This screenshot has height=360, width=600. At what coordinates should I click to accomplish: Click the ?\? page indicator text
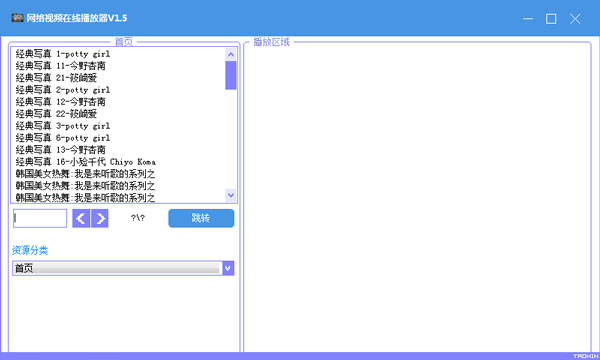coord(138,218)
